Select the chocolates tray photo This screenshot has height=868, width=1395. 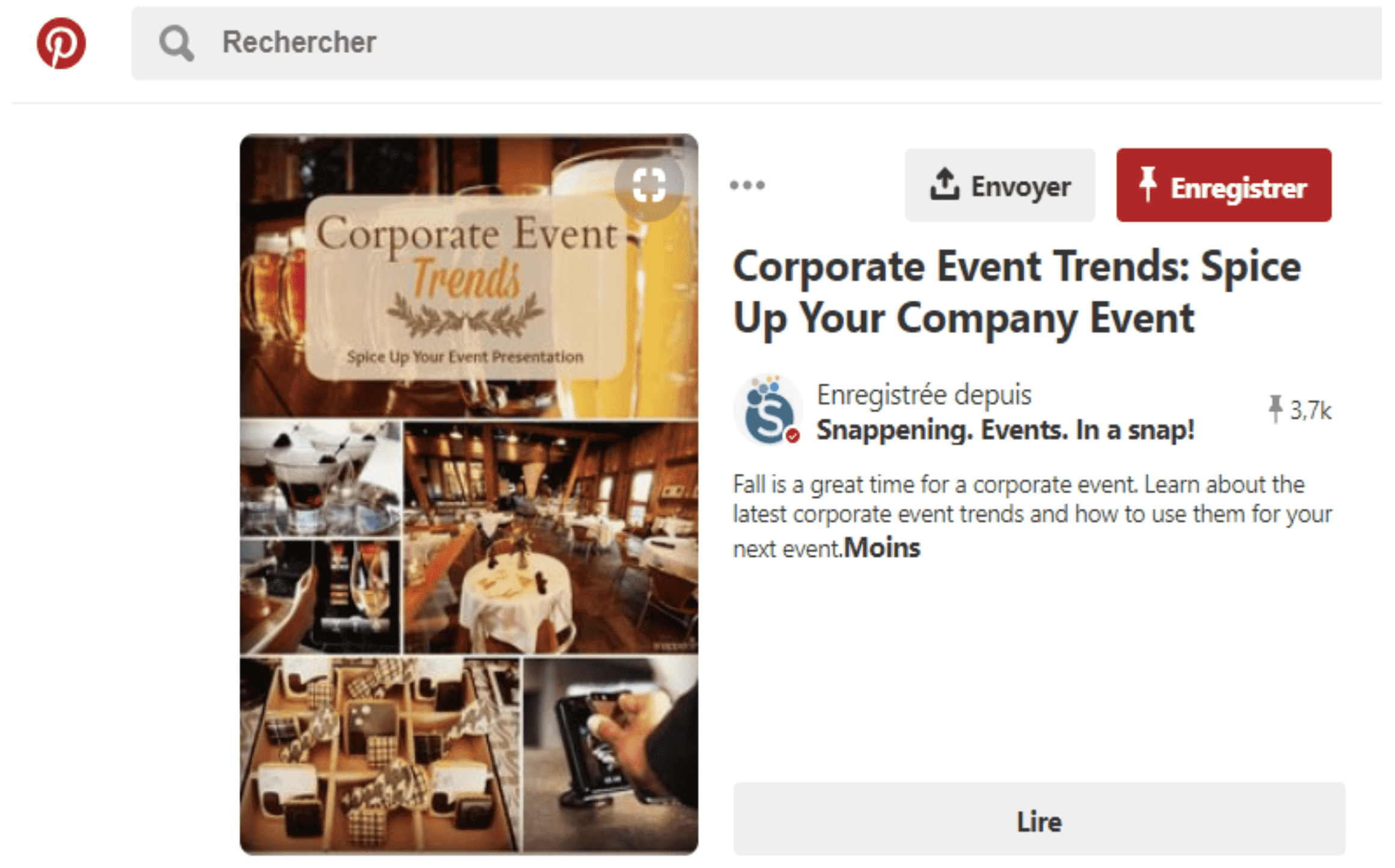(380, 754)
